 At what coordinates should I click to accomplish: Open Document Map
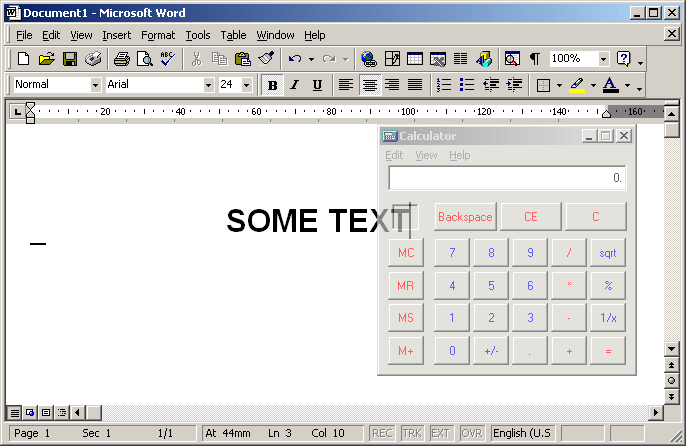(x=512, y=59)
